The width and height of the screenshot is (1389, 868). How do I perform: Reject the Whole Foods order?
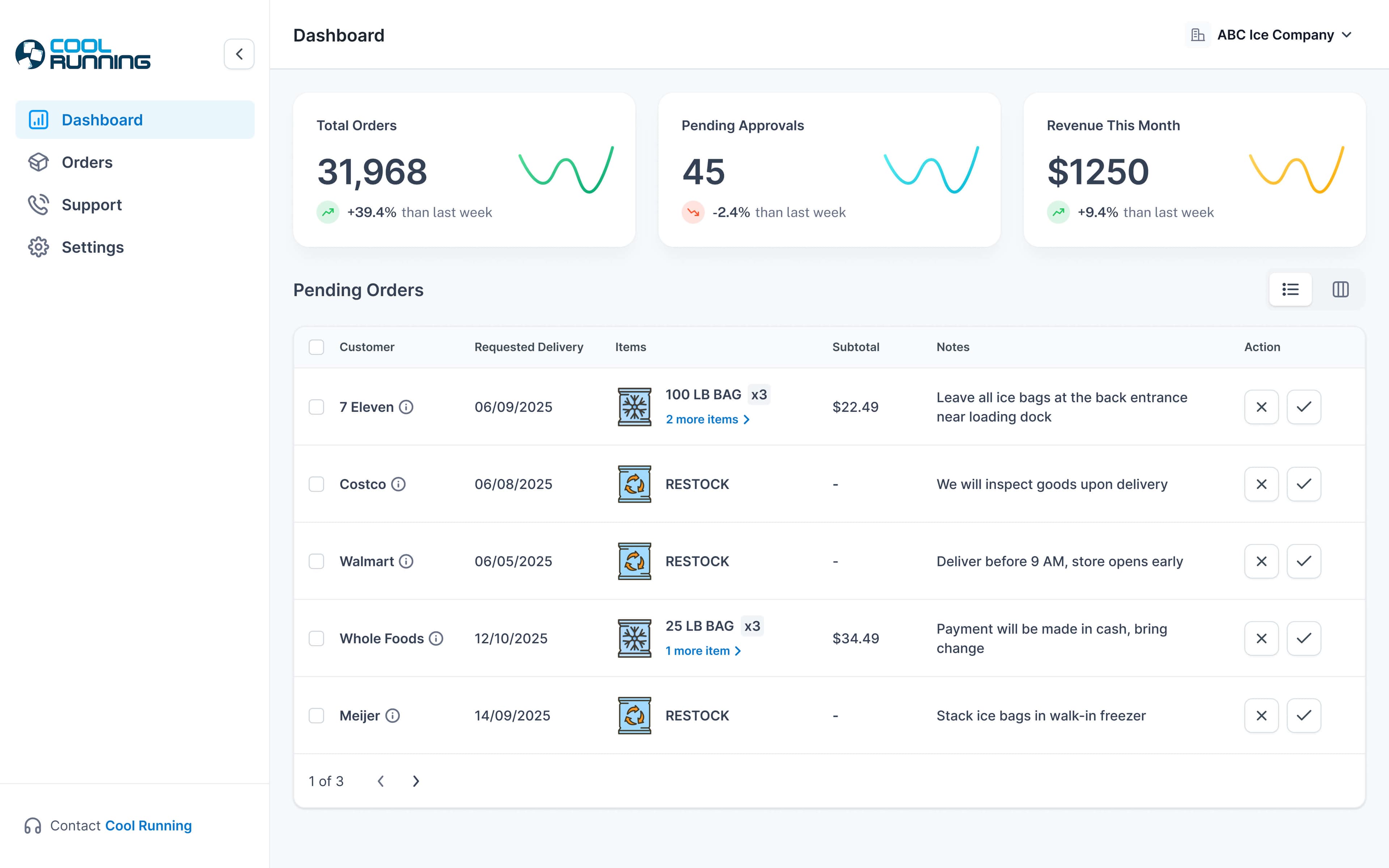coord(1261,638)
